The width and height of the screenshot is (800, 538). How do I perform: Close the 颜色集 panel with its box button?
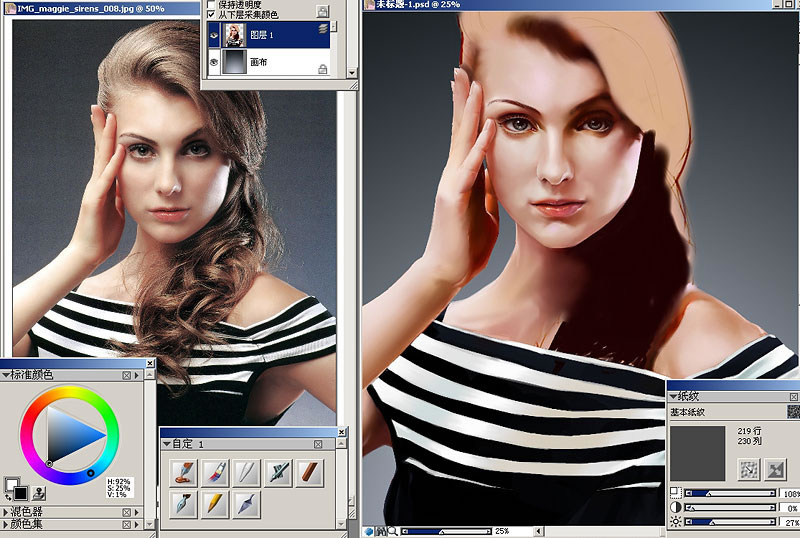click(x=127, y=524)
